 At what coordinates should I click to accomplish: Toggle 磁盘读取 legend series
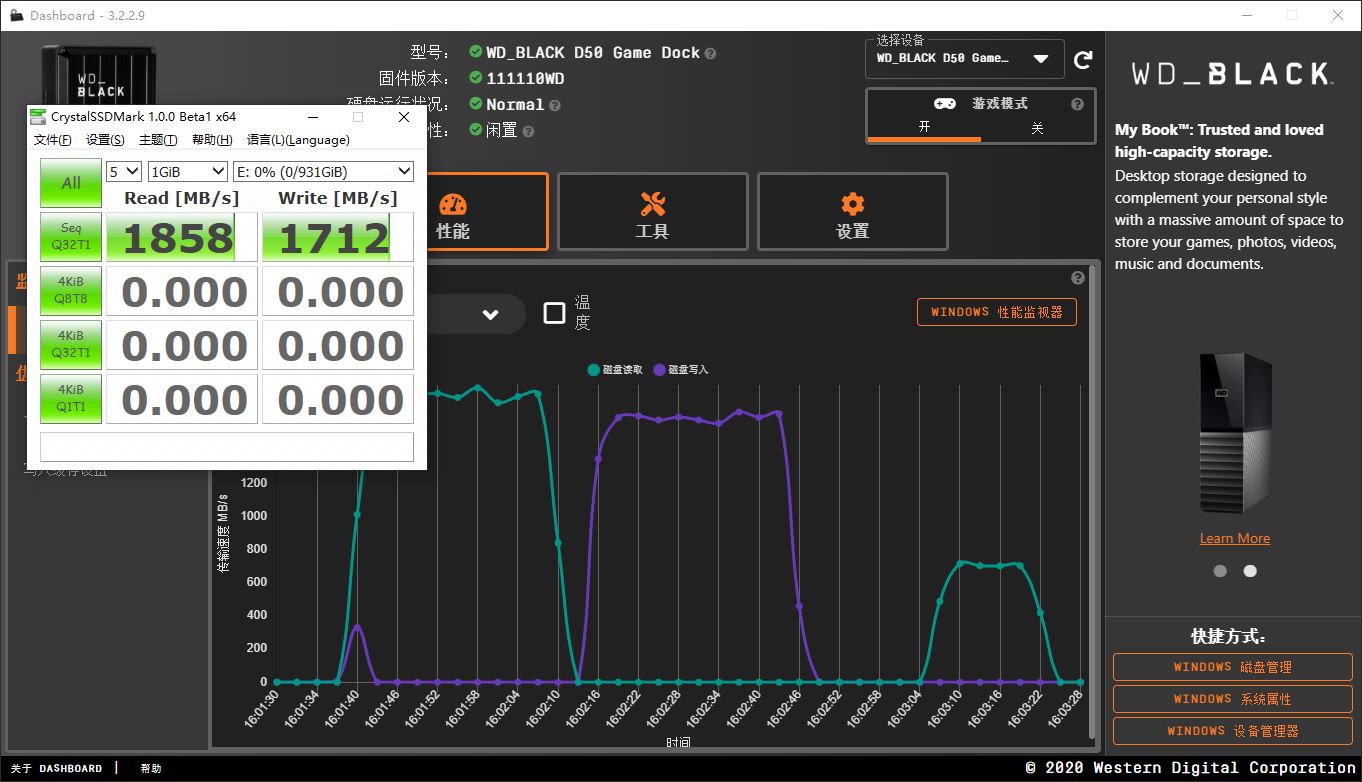coord(615,370)
